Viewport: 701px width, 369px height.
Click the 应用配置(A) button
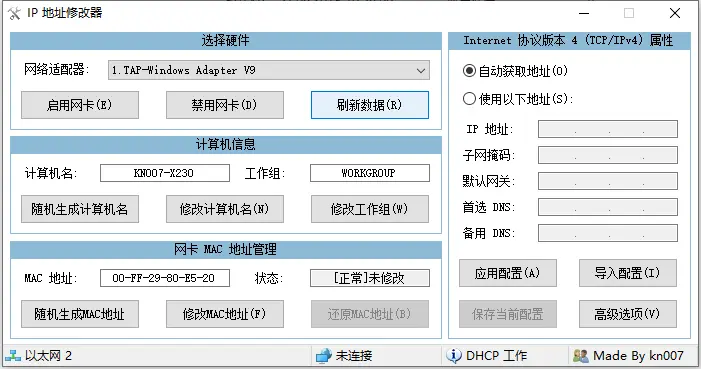pyautogui.click(x=507, y=273)
